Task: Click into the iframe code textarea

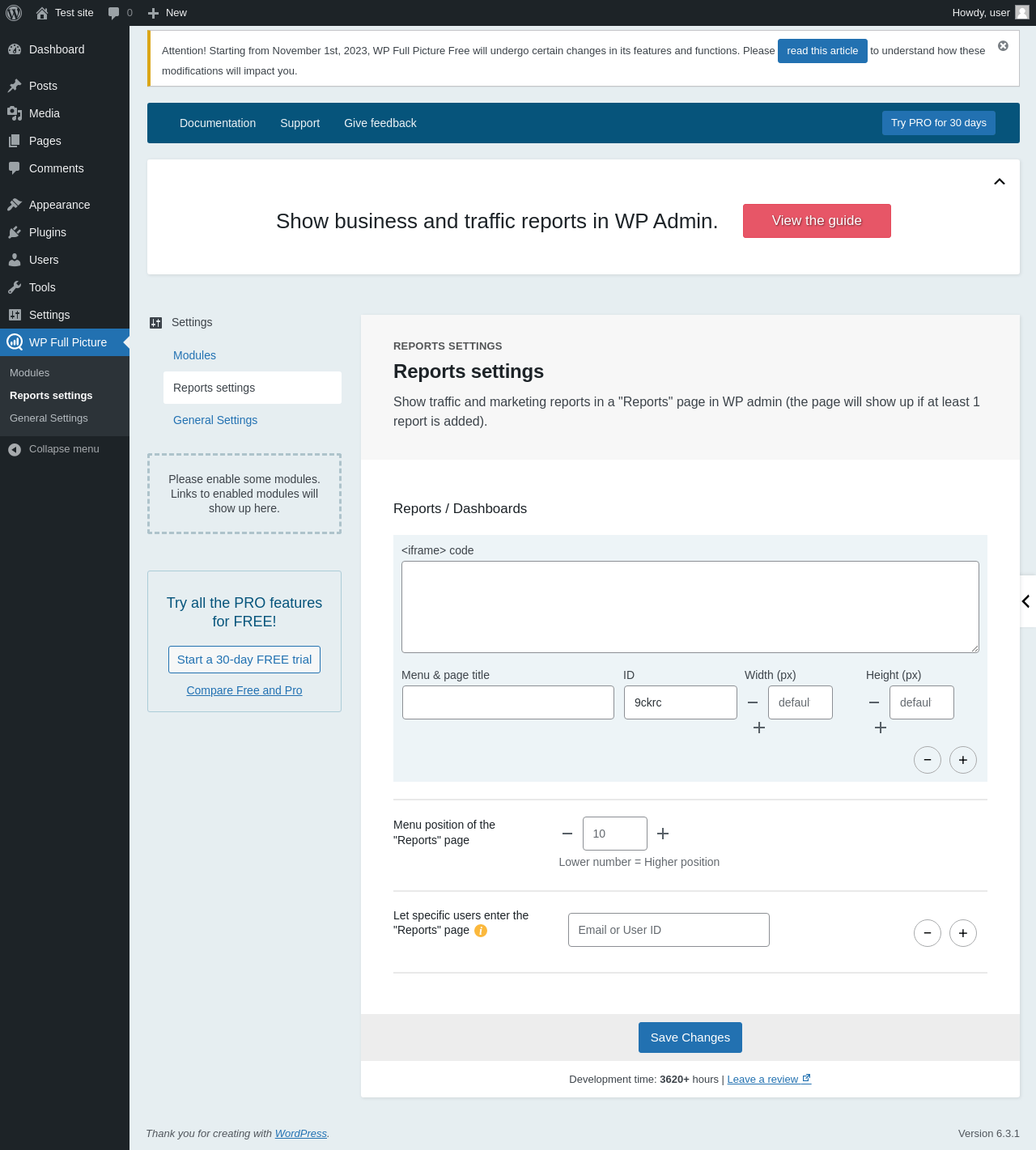Action: (x=690, y=607)
